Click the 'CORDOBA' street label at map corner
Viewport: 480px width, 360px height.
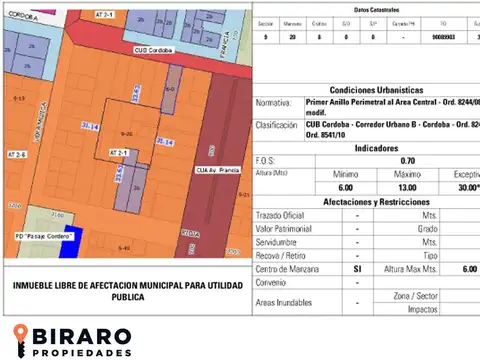(x=23, y=16)
